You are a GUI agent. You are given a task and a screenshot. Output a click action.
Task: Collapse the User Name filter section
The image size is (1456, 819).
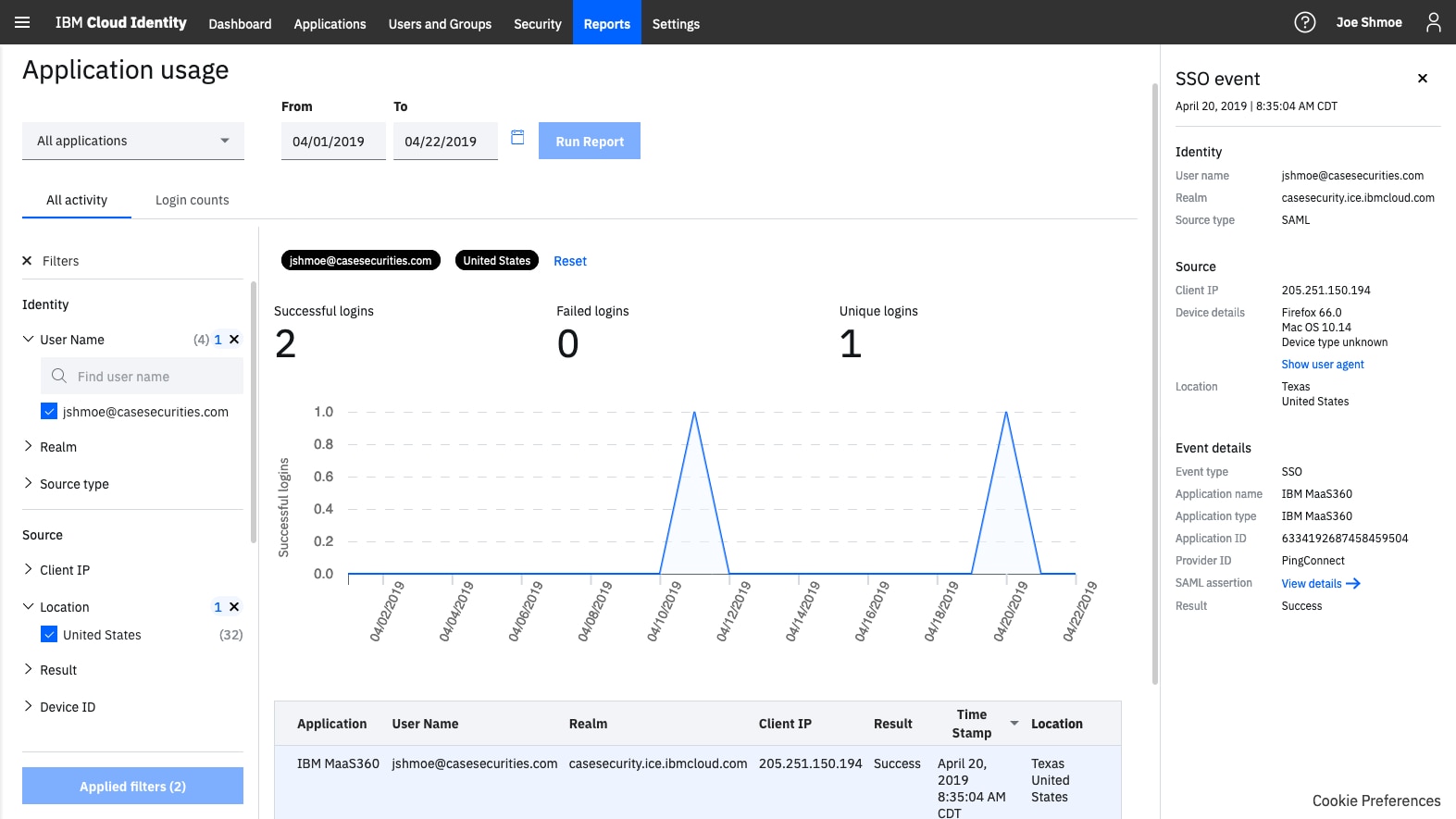[x=28, y=340]
